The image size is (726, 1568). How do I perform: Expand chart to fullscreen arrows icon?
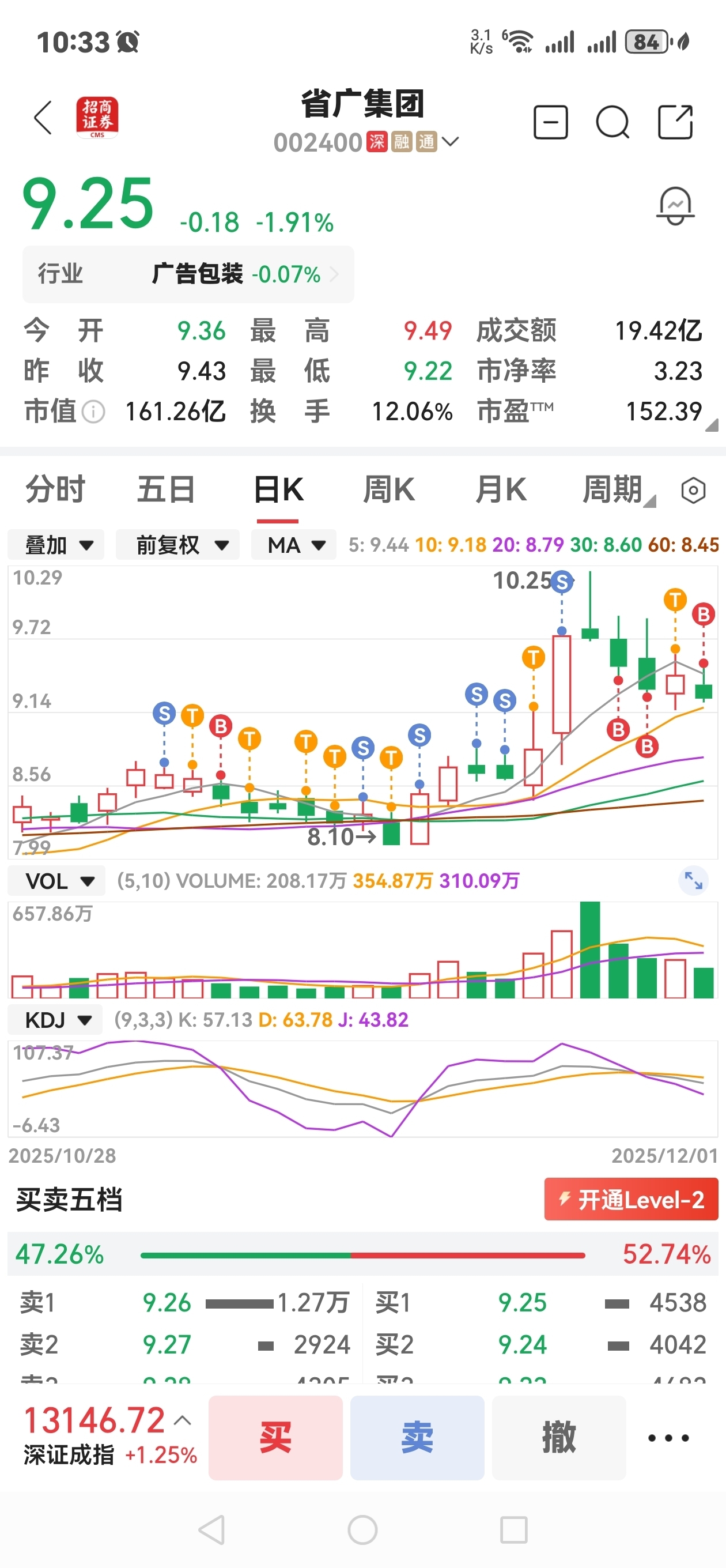(693, 880)
